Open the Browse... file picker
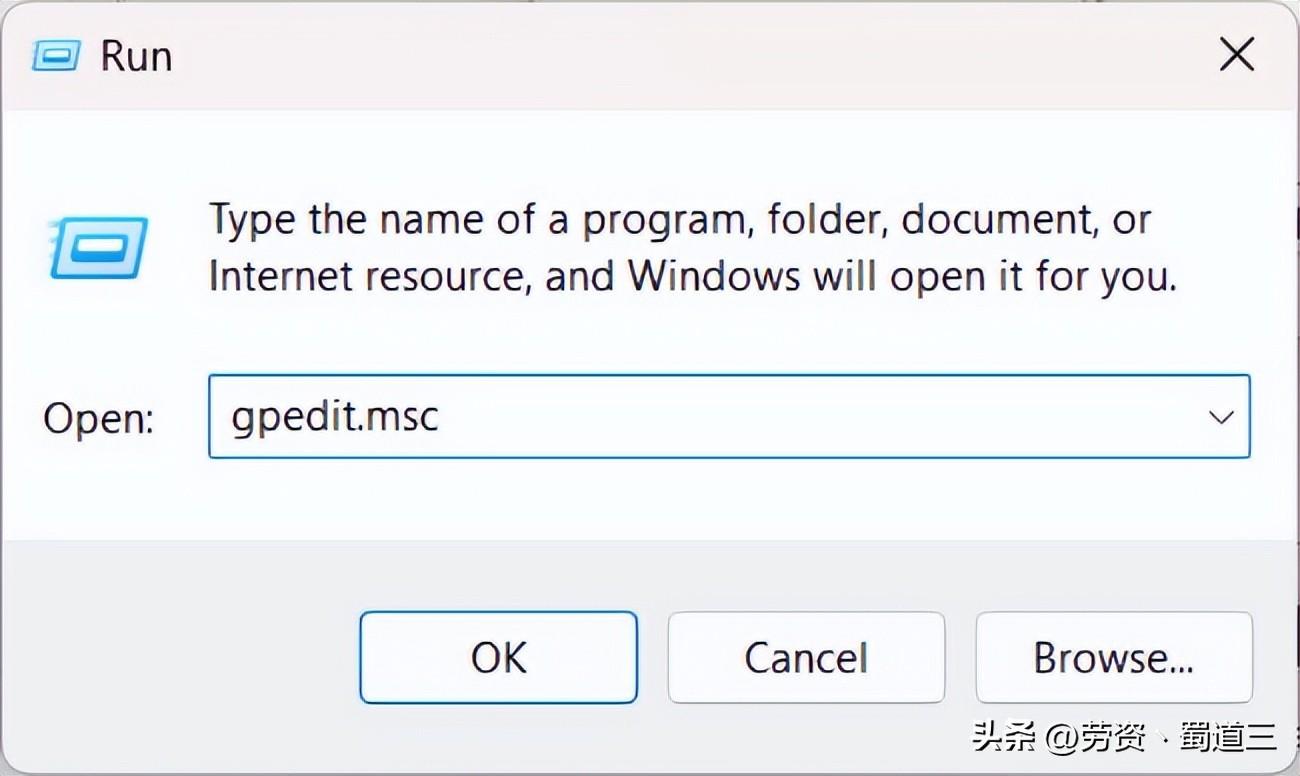The width and height of the screenshot is (1300, 776). (1113, 658)
